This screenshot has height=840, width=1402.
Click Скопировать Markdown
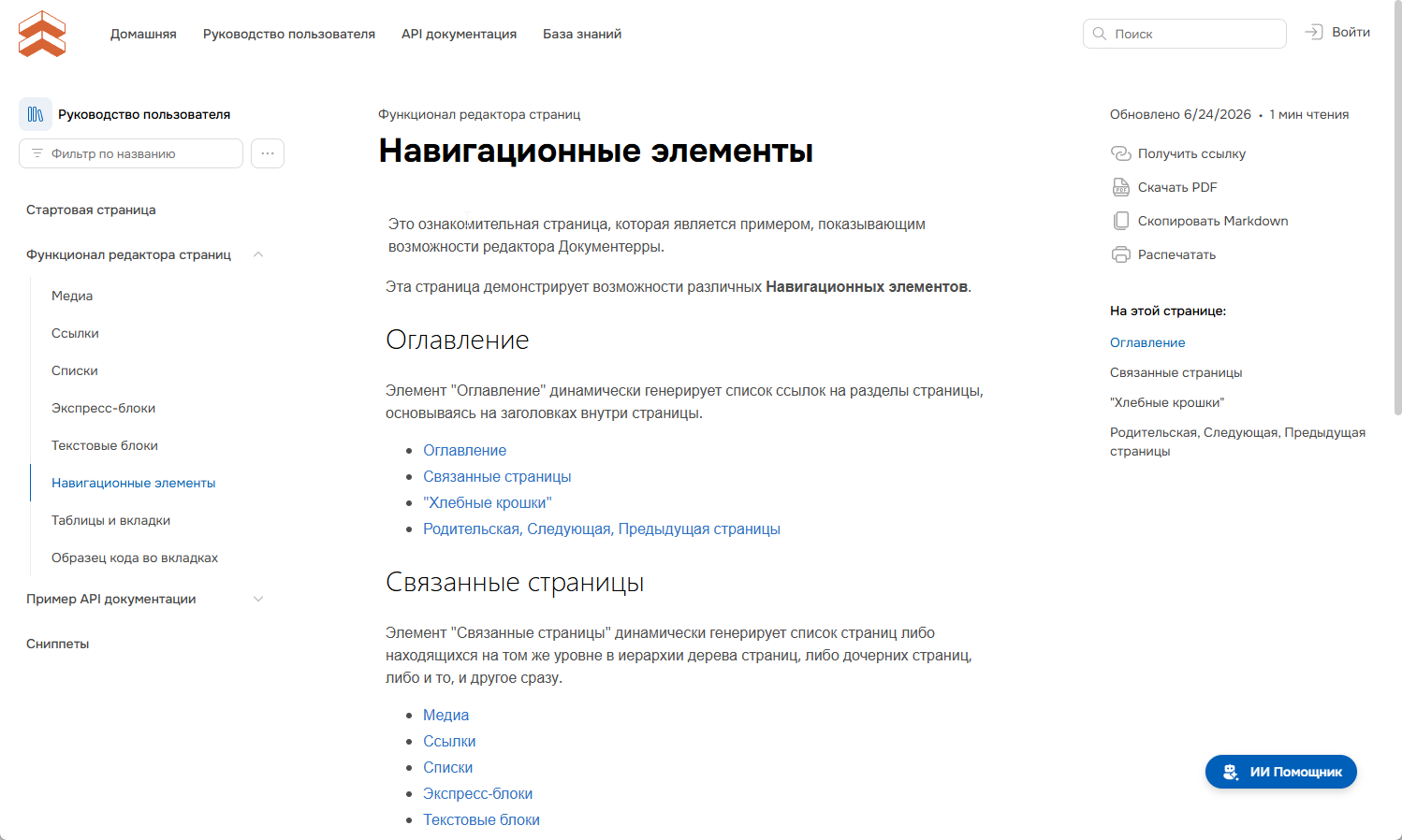[1213, 221]
